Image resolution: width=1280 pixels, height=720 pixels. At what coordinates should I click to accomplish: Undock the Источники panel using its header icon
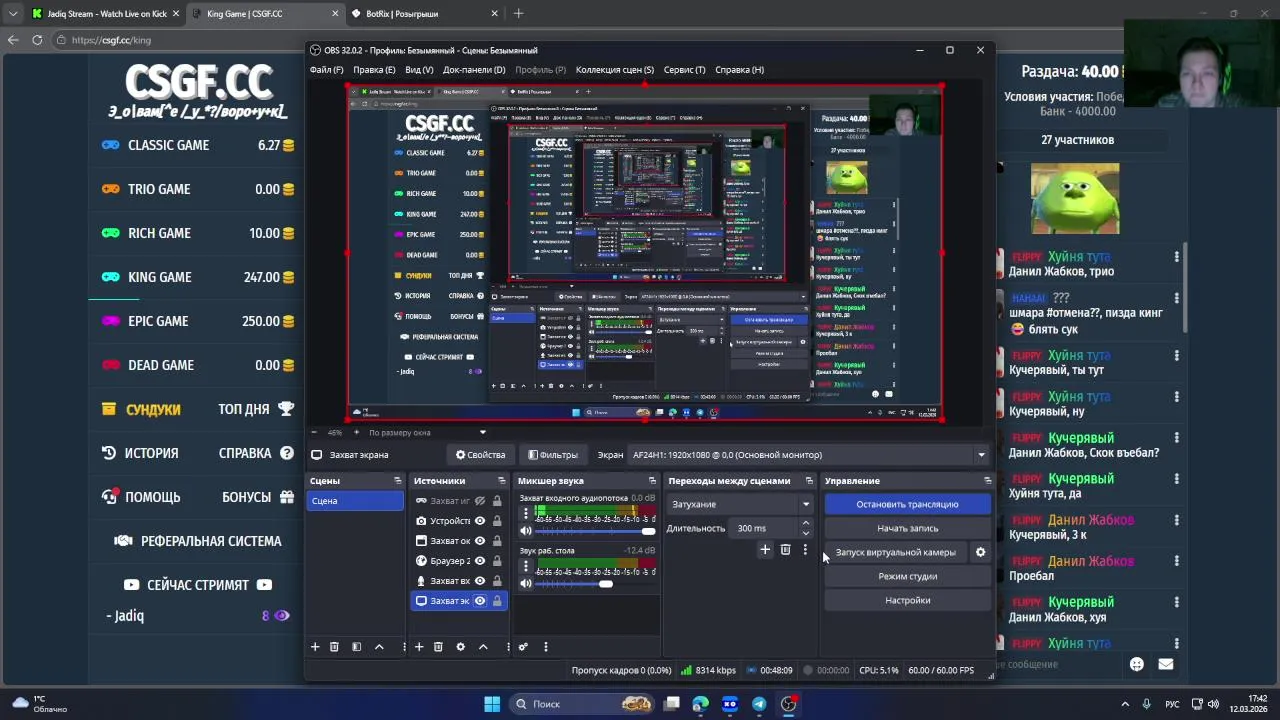pyautogui.click(x=501, y=481)
